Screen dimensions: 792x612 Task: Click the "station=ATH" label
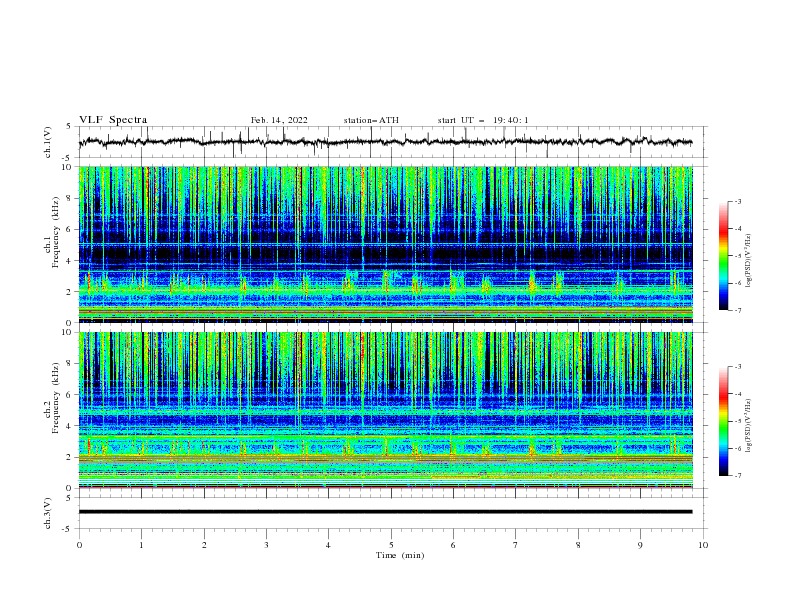[371, 120]
